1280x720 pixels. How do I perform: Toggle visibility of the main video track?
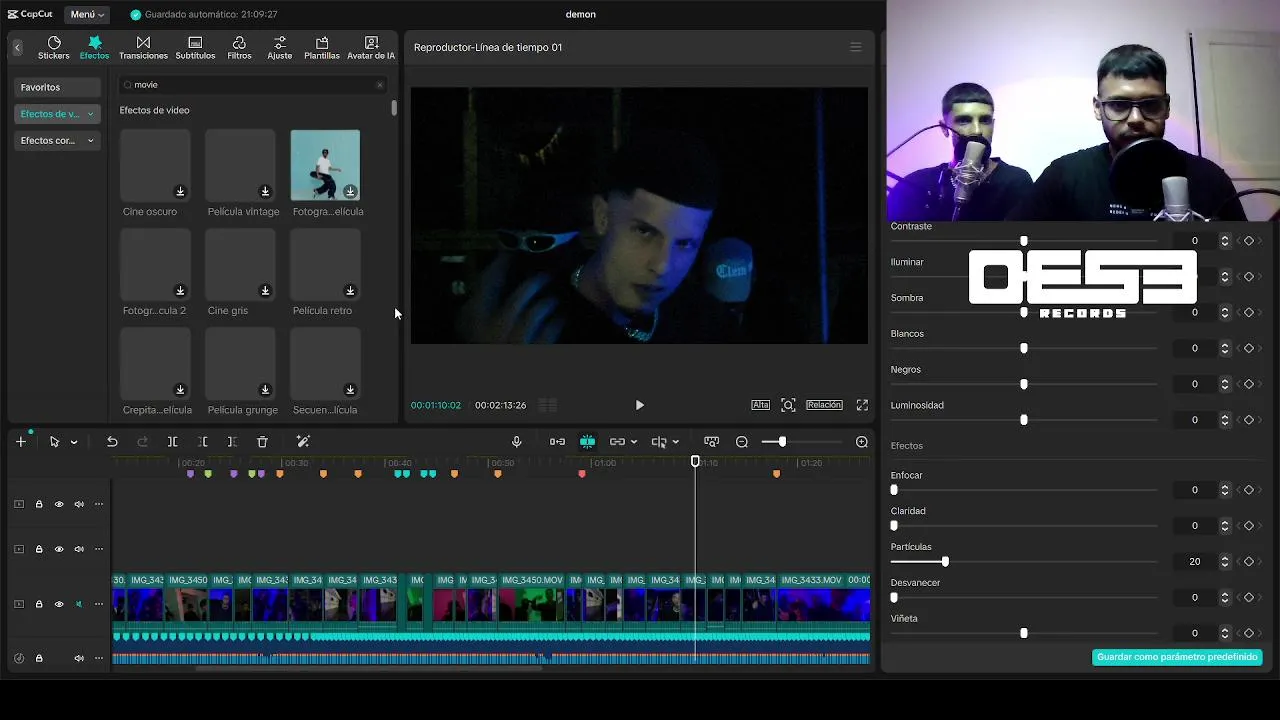(59, 604)
